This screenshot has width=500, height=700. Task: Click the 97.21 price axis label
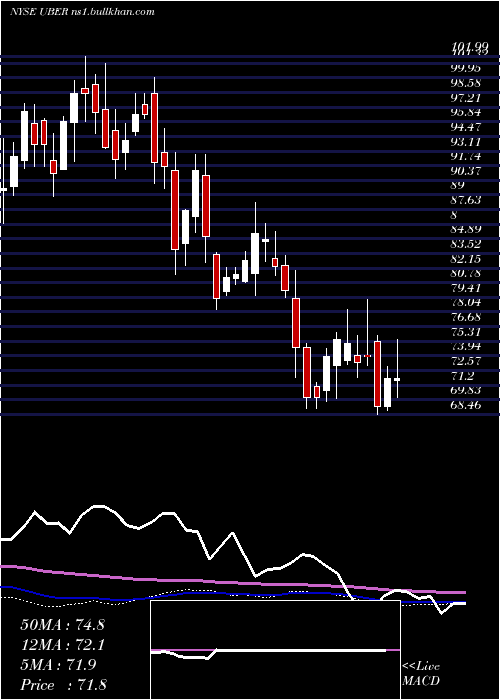coord(466,98)
